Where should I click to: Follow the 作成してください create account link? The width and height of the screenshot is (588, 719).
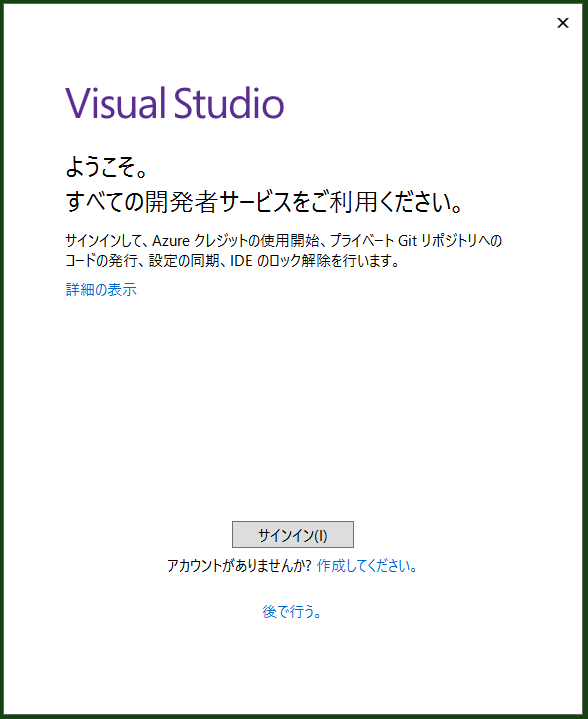pos(367,566)
